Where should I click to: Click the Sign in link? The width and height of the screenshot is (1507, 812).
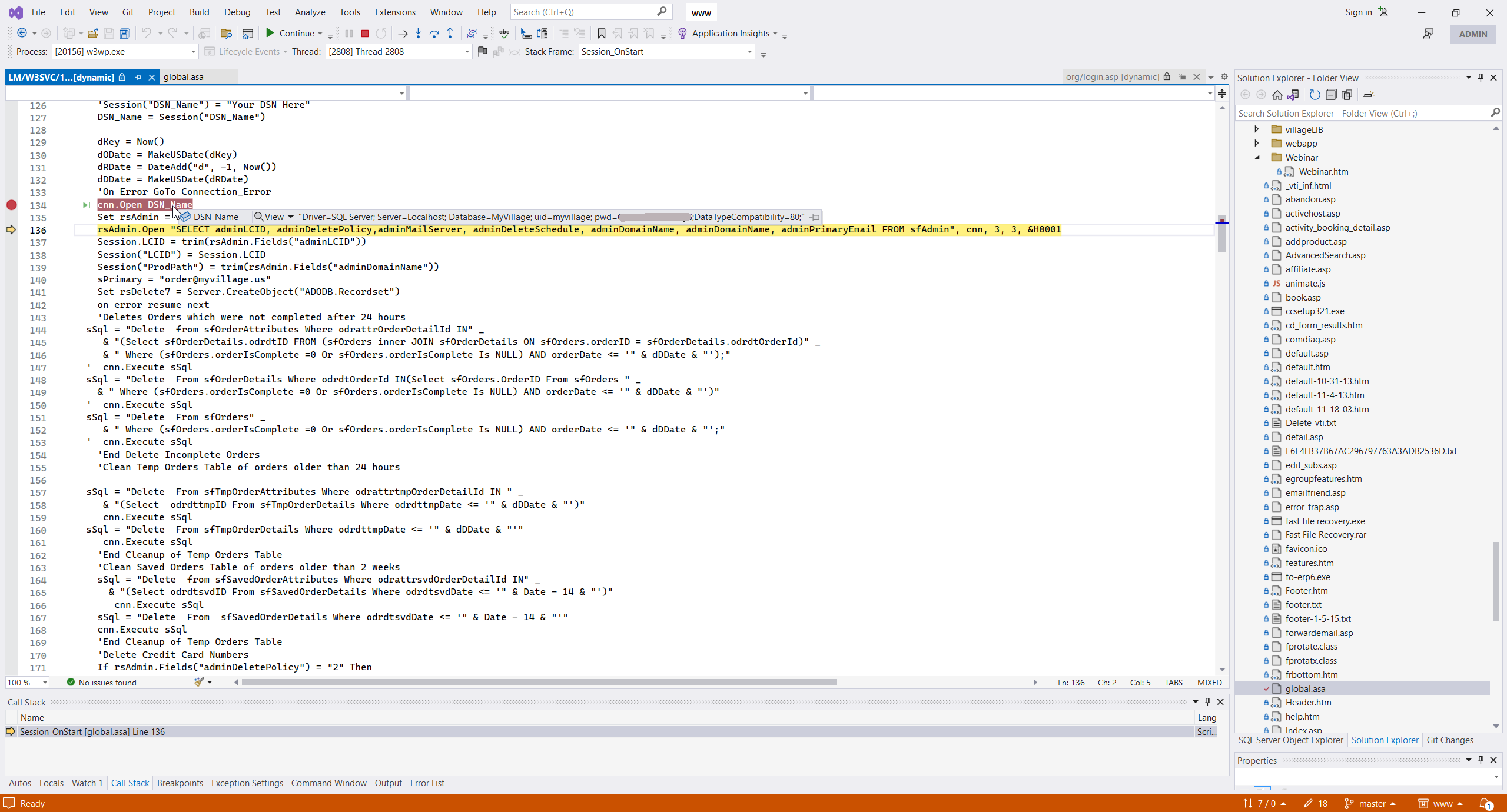(x=1358, y=12)
